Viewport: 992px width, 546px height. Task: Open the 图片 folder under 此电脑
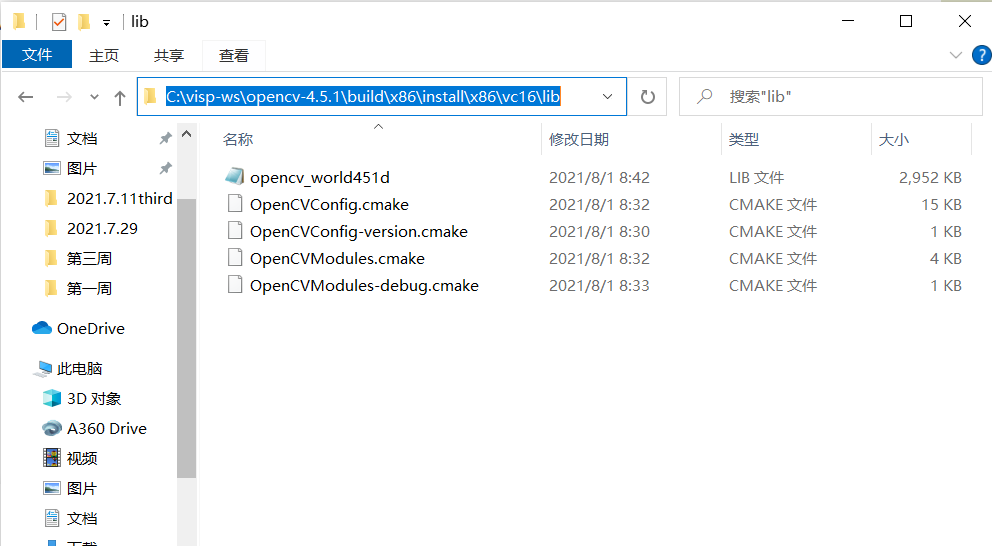pyautogui.click(x=82, y=488)
